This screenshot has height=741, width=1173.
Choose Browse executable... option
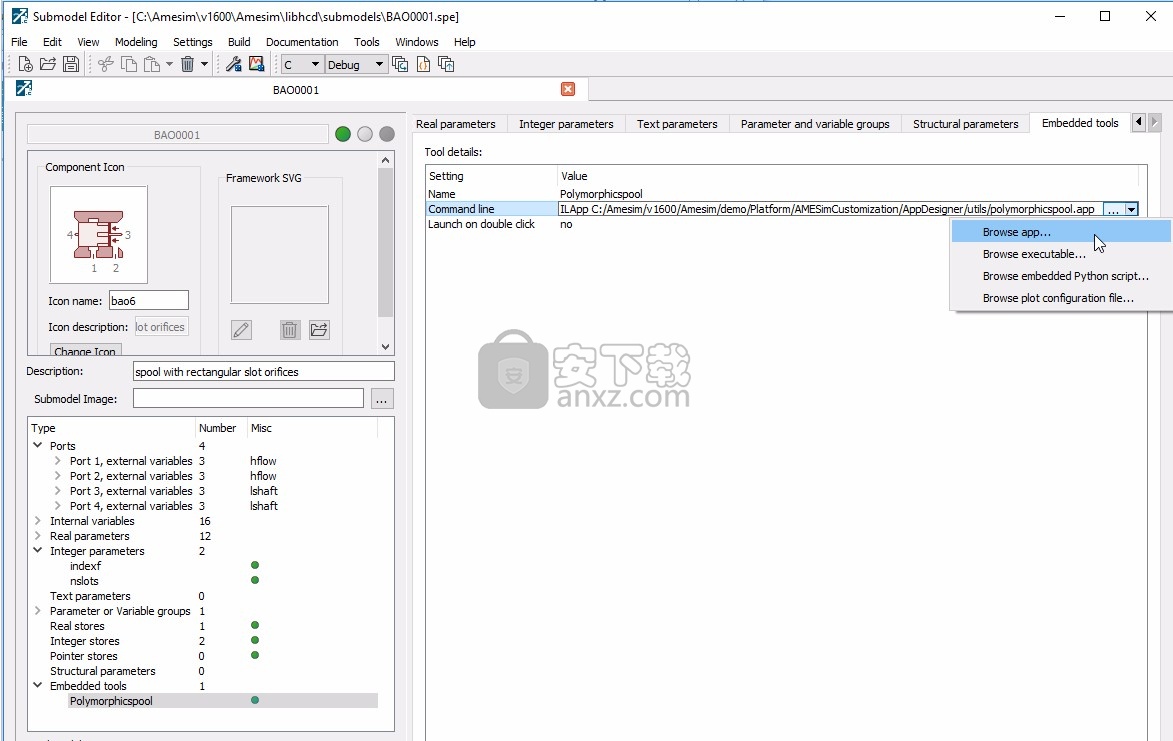1060,254
